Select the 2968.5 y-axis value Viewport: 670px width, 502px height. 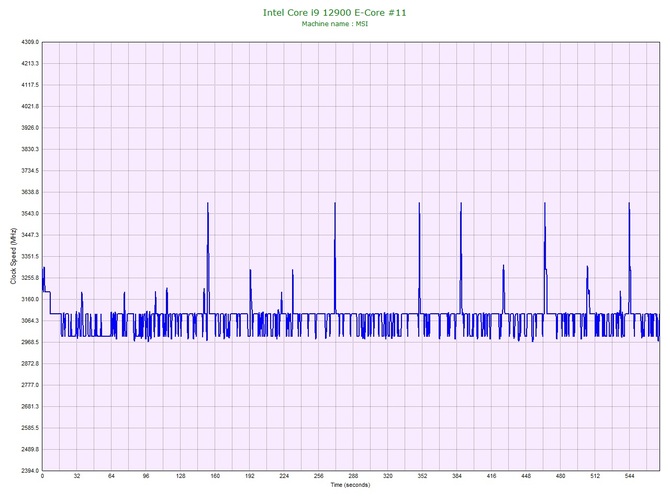(30, 342)
